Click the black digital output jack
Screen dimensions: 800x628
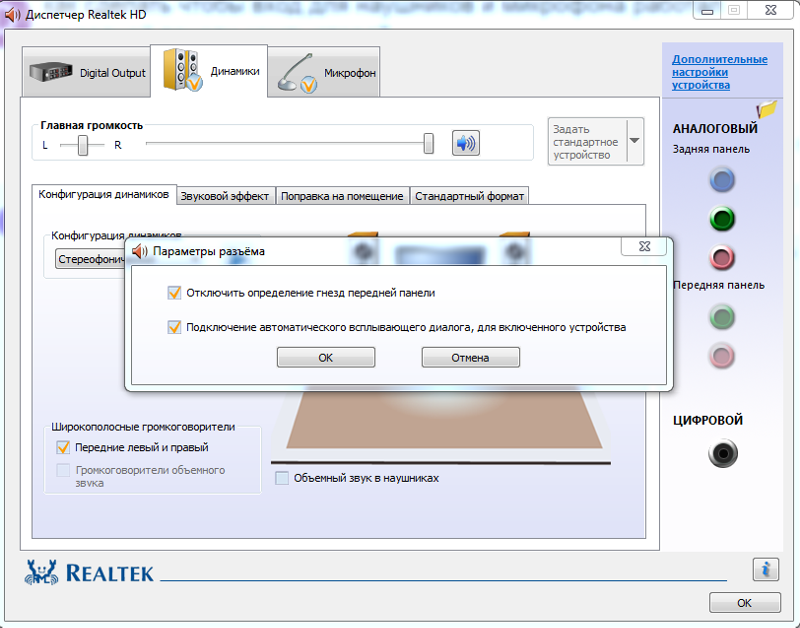pos(722,453)
